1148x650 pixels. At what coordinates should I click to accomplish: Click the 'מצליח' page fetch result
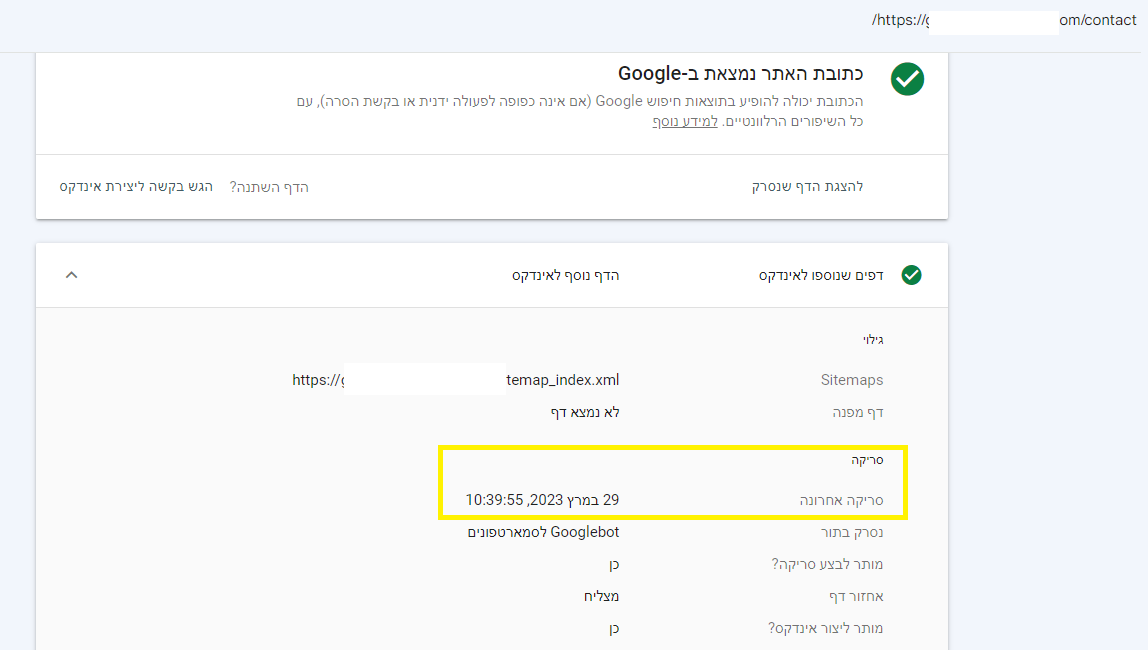[x=601, y=596]
